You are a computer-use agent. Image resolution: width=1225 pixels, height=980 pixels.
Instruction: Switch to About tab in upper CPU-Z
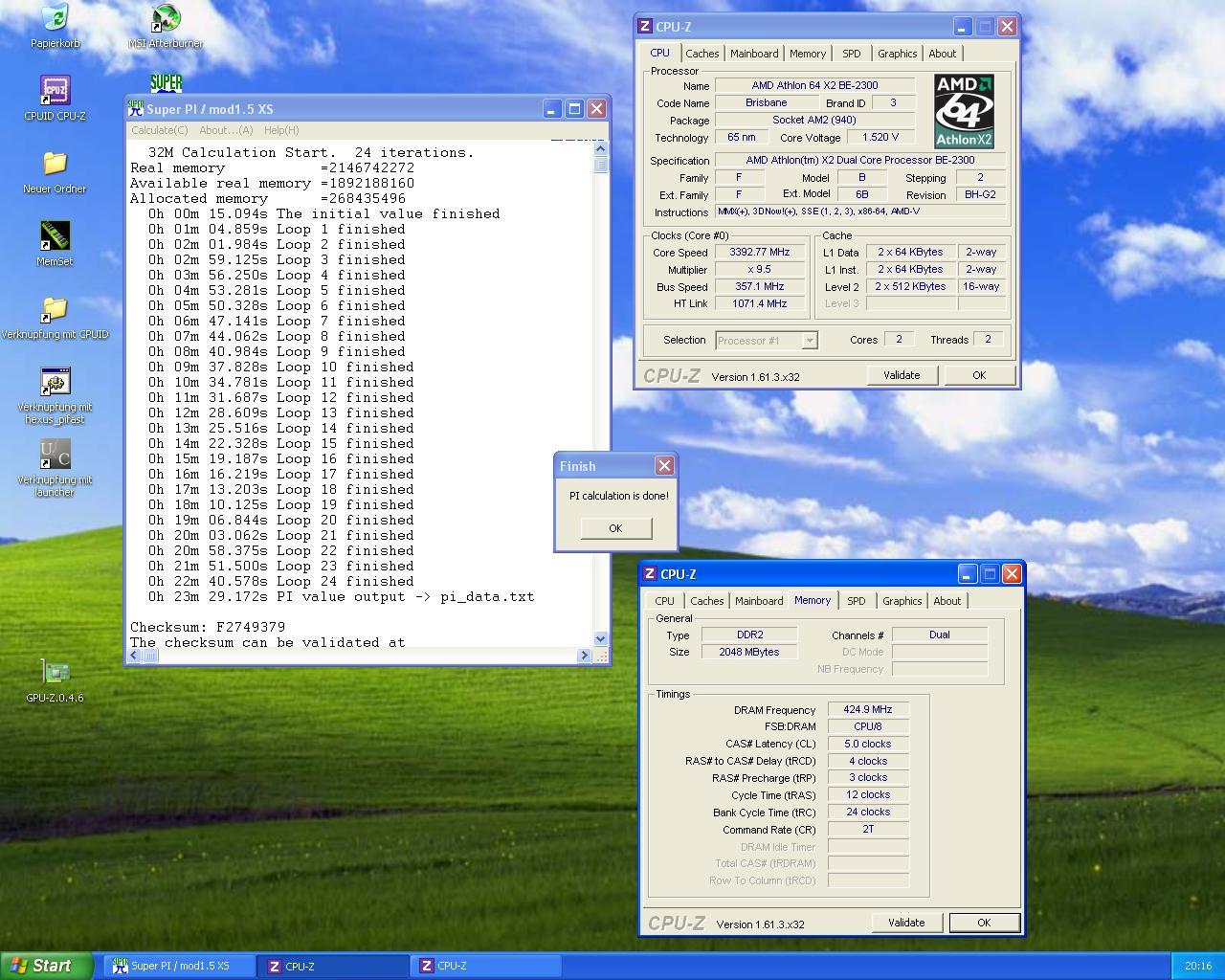(943, 54)
